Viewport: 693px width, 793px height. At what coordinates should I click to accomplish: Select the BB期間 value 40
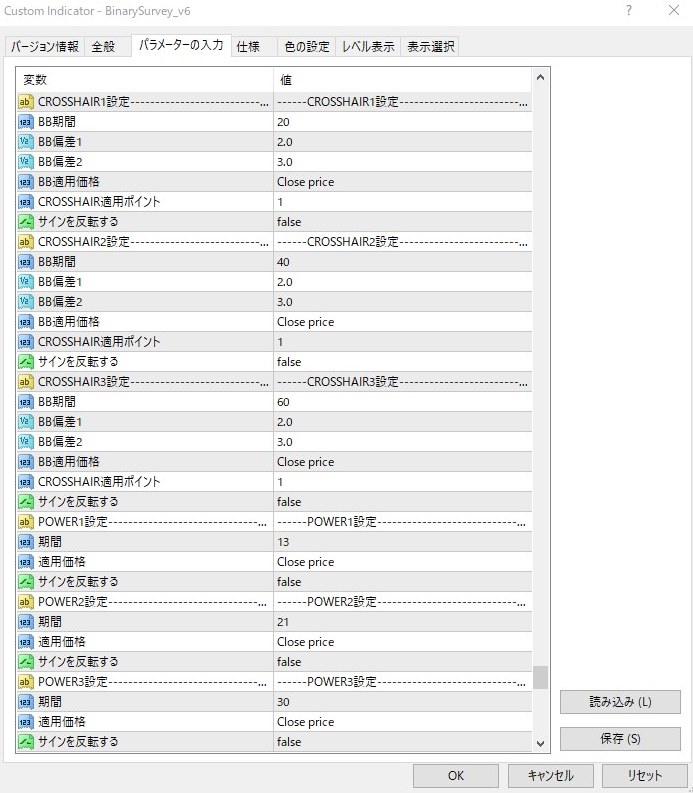[x=403, y=262]
